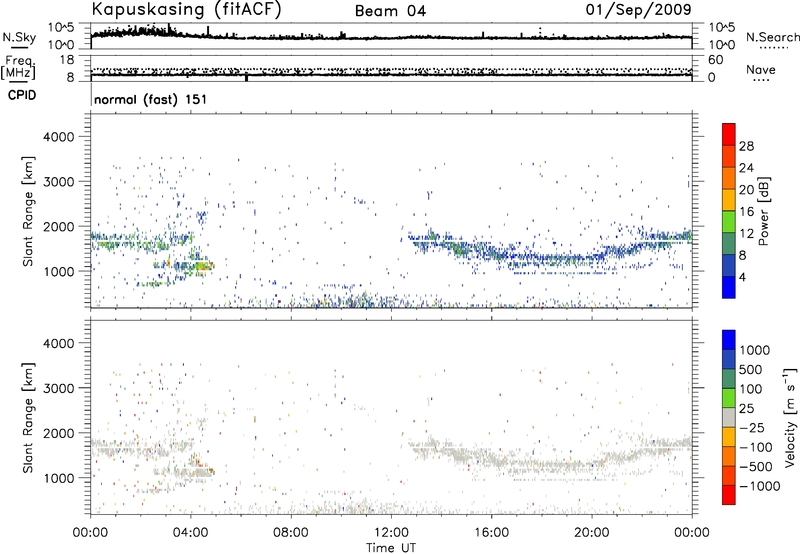Click the "normal (fast) 151" mode text

151,99
